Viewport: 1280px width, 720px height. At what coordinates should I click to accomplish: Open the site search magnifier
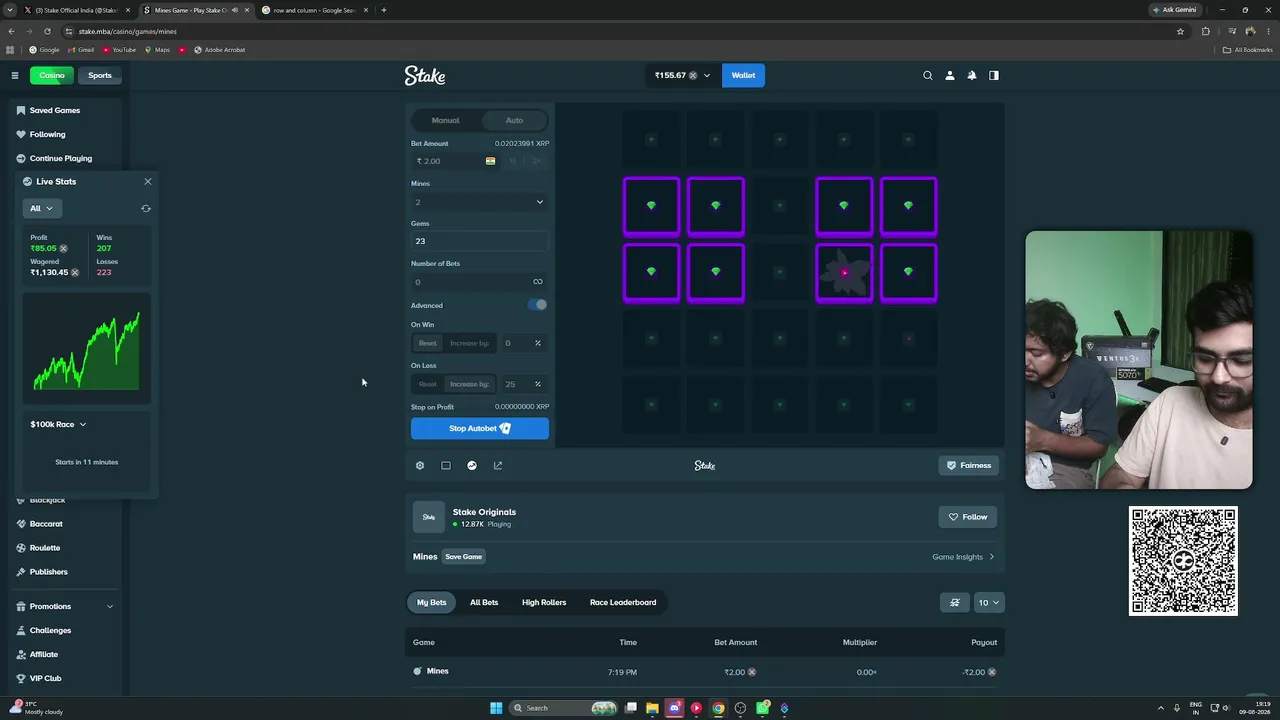(928, 75)
